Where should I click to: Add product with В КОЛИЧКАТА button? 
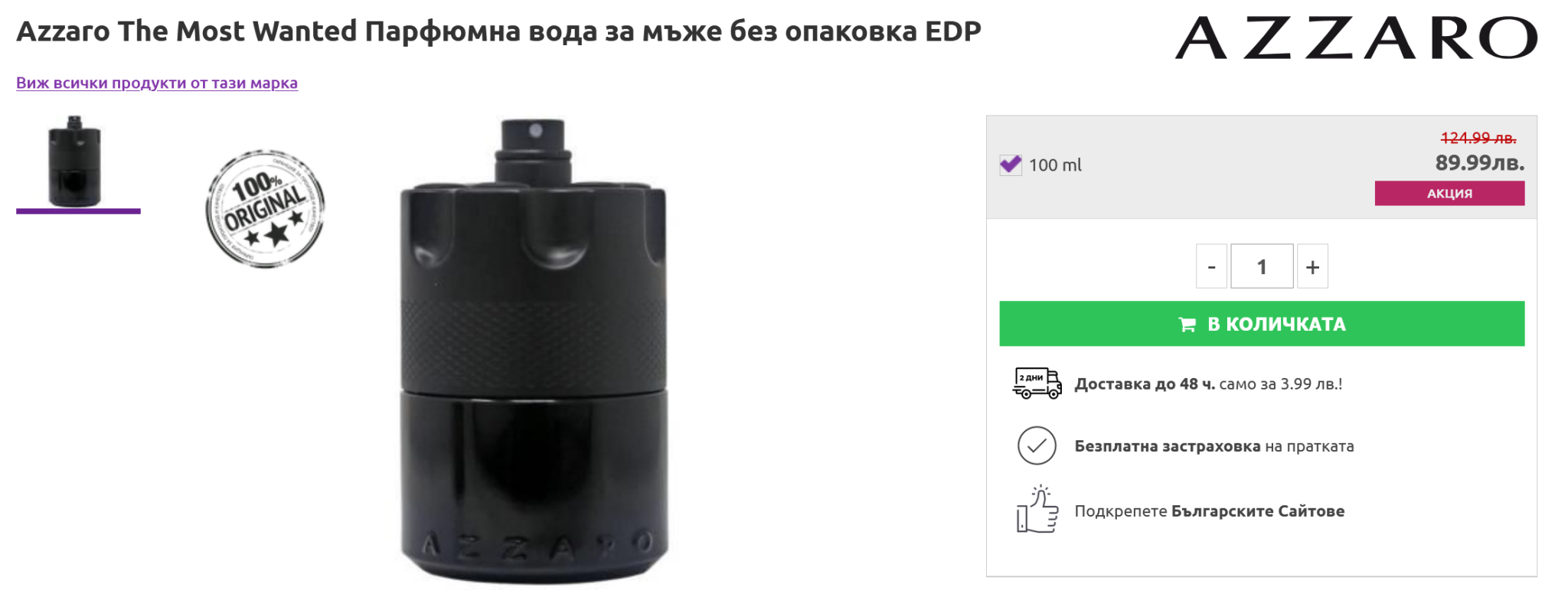click(1262, 324)
